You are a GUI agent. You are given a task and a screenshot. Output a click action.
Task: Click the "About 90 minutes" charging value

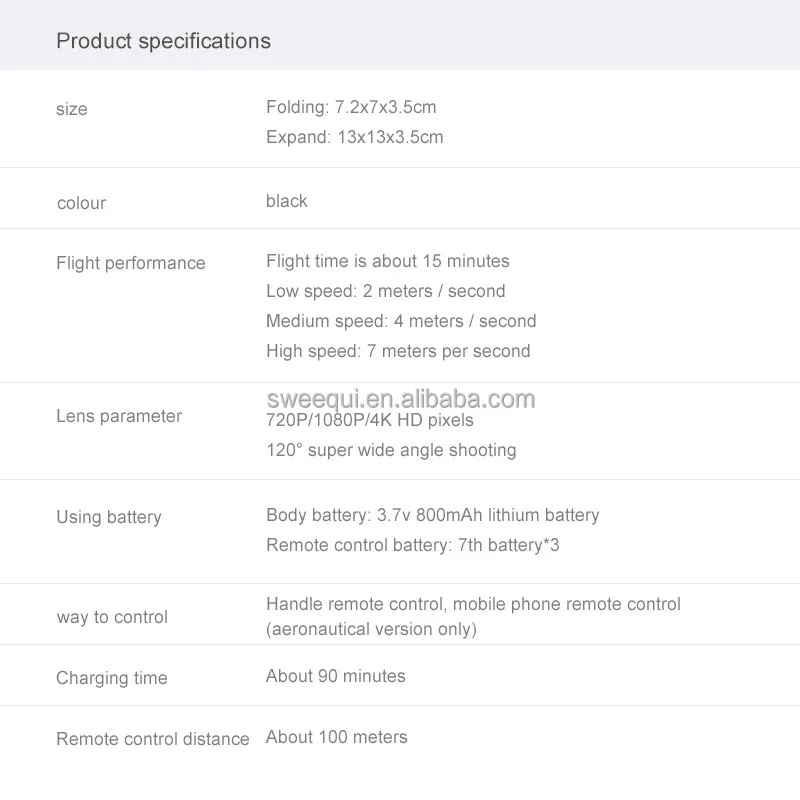[336, 676]
